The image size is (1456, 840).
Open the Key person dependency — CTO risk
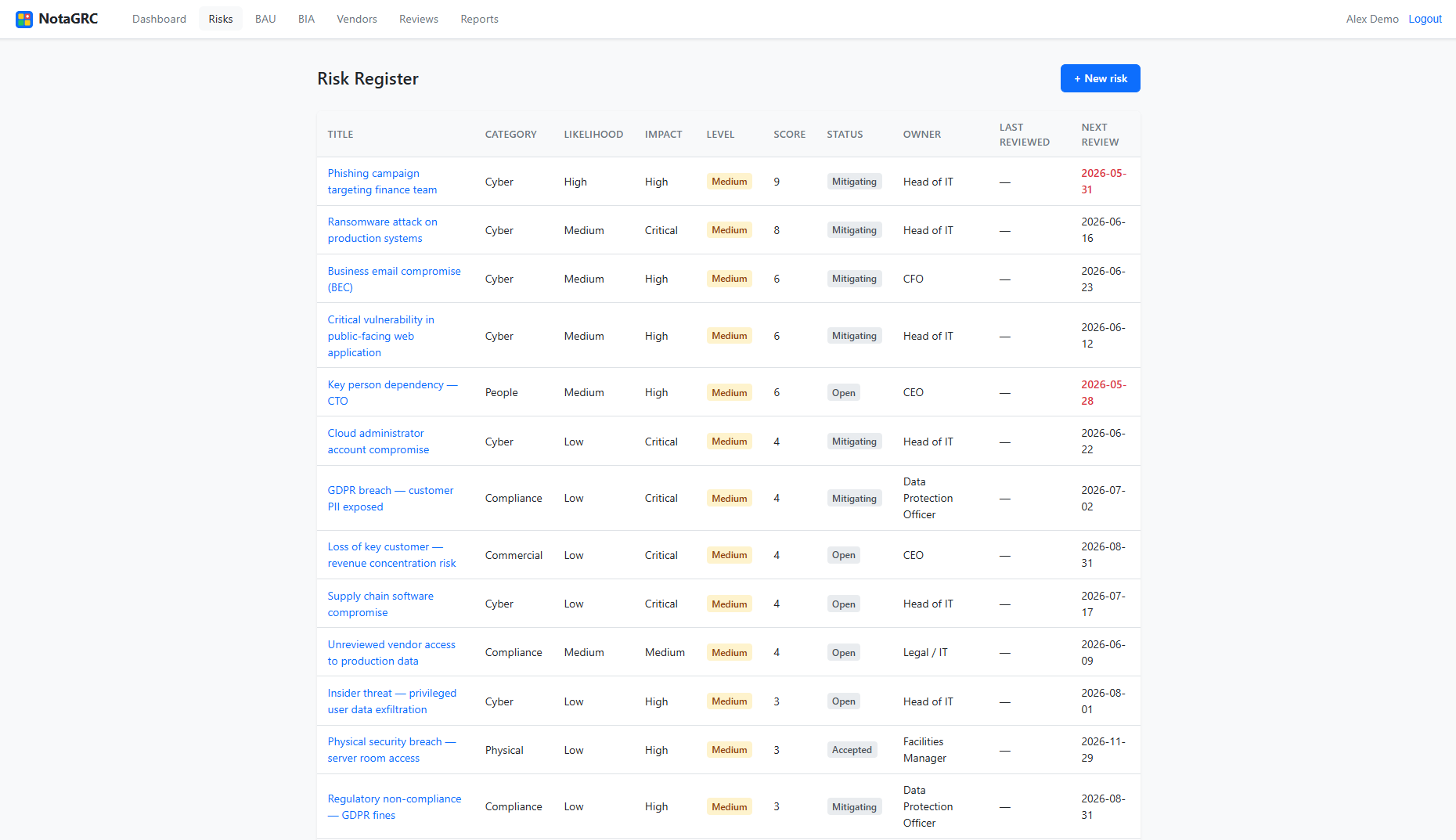coord(392,392)
